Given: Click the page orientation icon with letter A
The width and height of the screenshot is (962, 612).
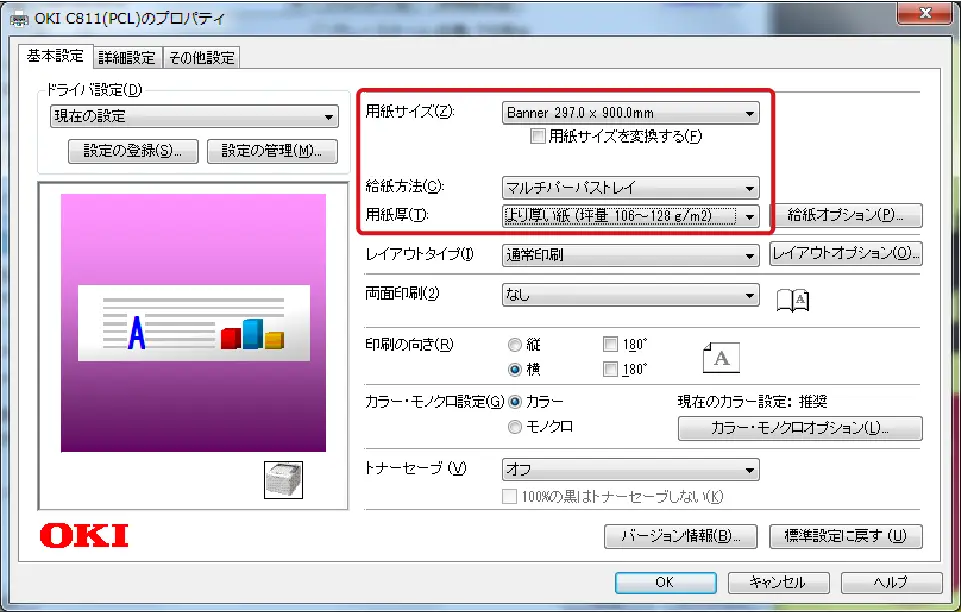Looking at the screenshot, I should pyautogui.click(x=721, y=358).
